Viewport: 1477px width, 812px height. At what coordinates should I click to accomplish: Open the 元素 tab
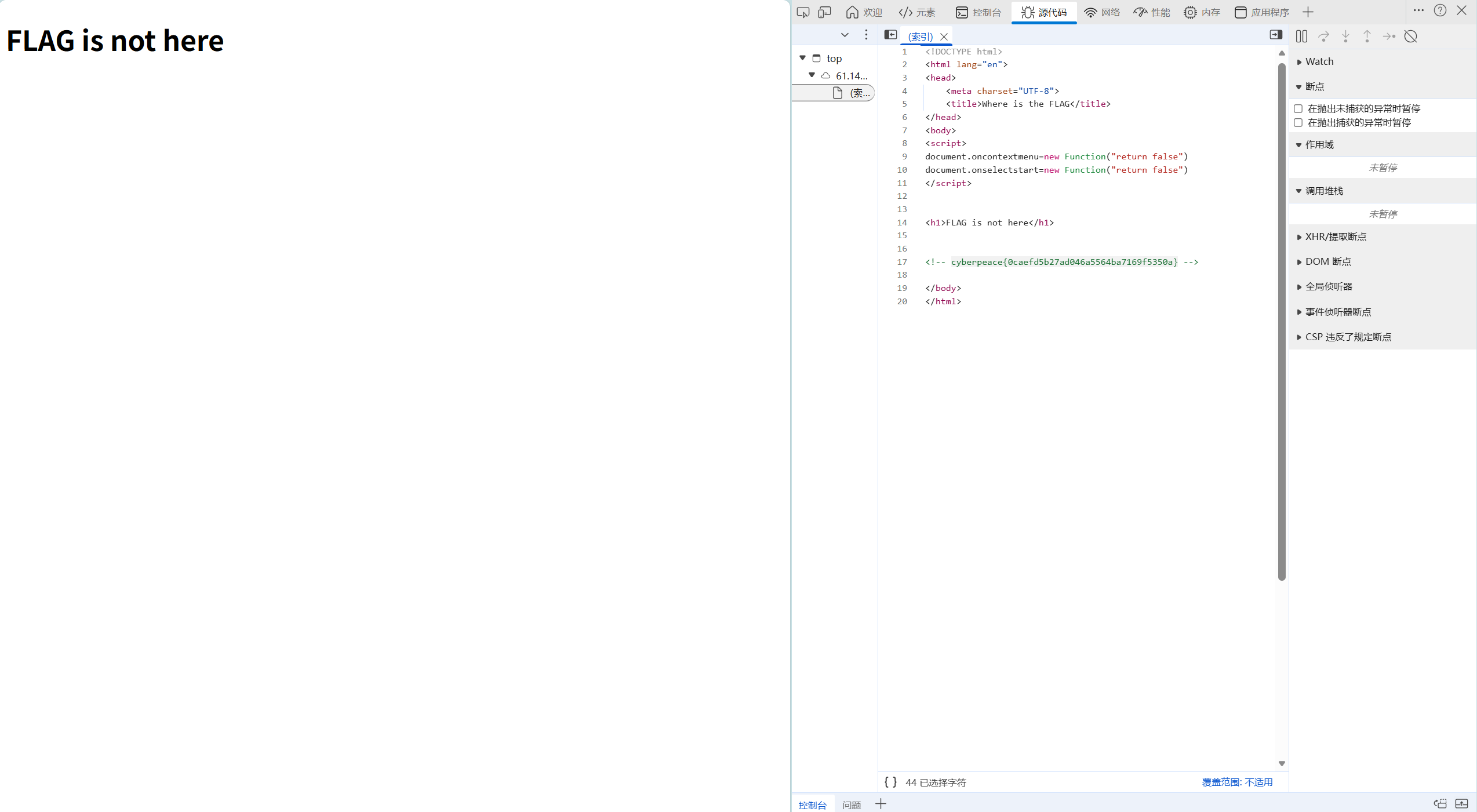point(917,12)
